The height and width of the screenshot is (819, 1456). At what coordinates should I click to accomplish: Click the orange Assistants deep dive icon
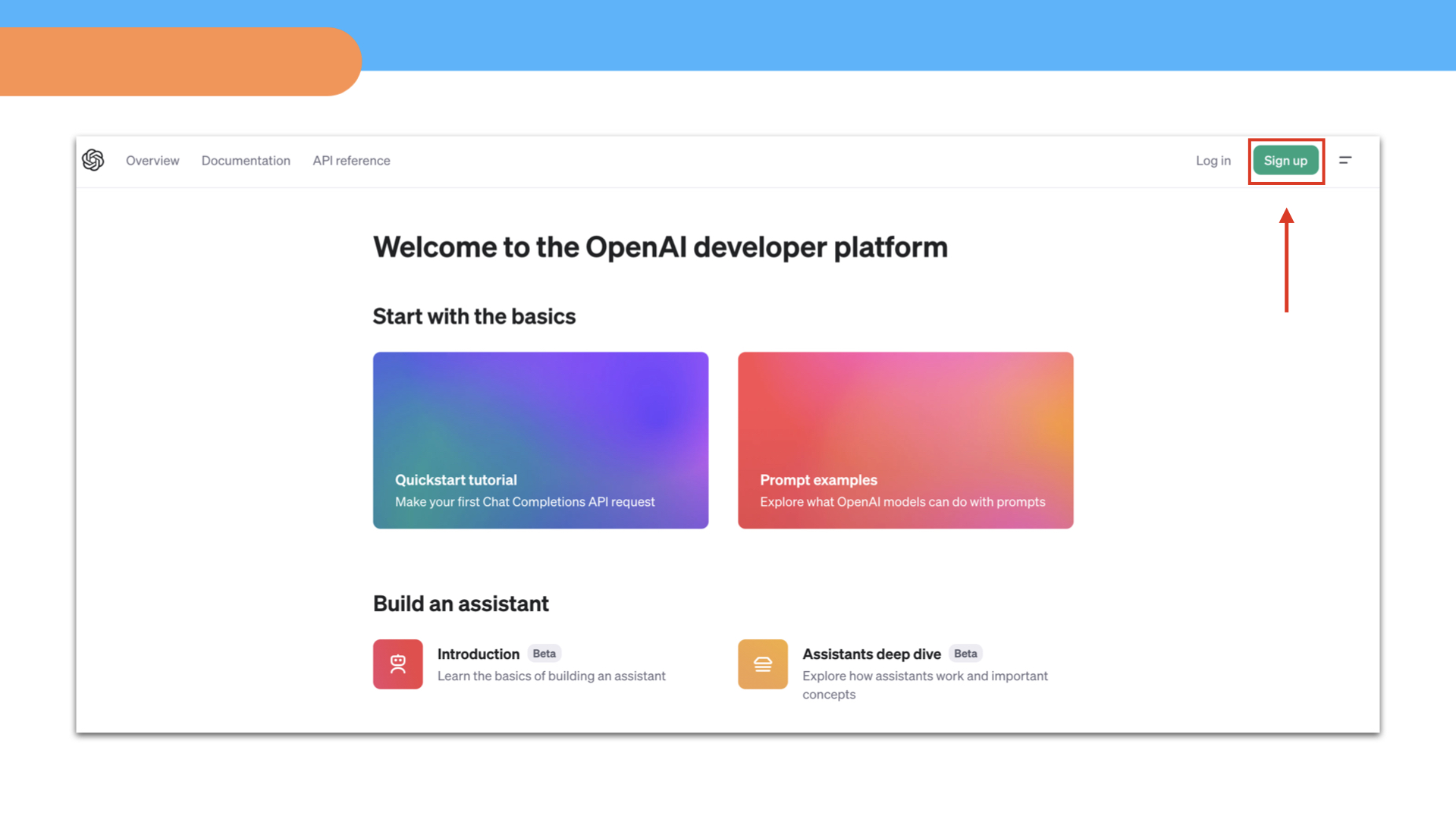[x=763, y=664]
